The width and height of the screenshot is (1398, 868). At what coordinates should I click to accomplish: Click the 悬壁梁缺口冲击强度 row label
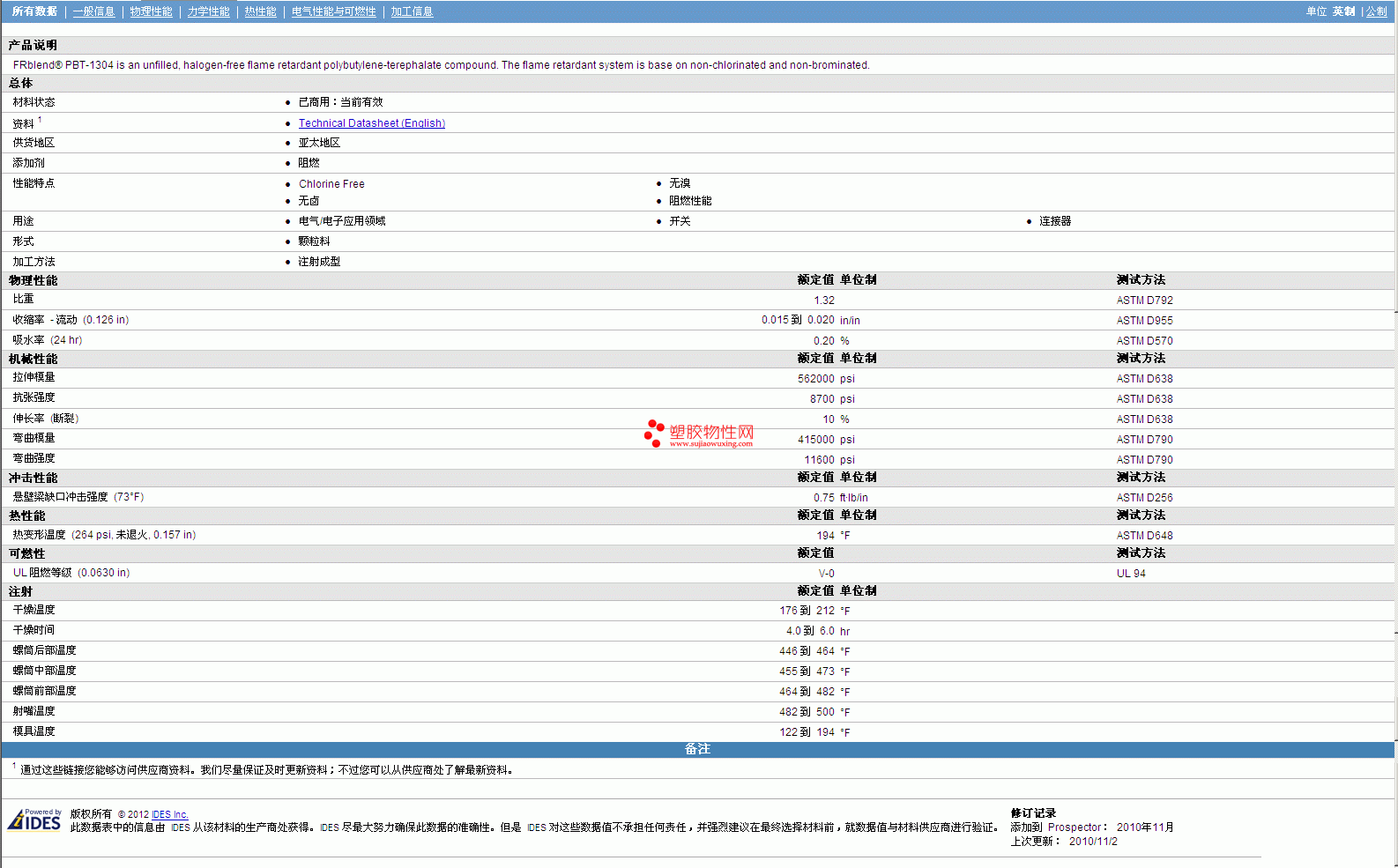(78, 497)
